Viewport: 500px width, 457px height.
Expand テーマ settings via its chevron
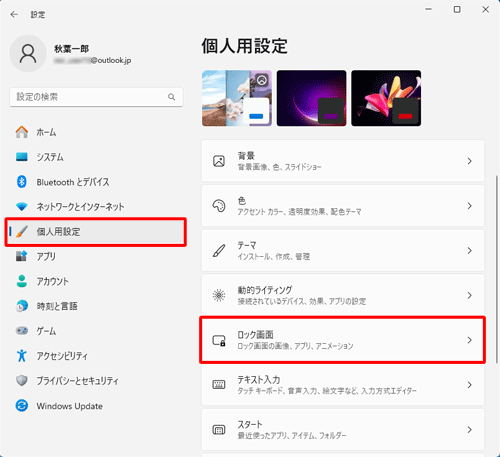[x=469, y=251]
